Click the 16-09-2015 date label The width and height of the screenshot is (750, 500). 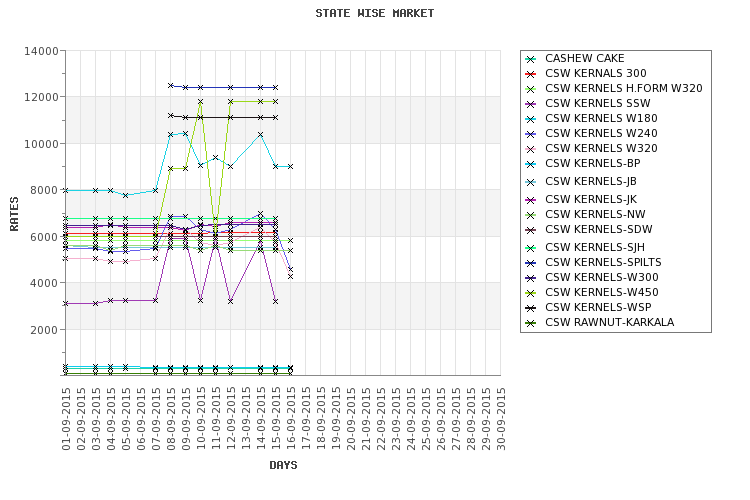tap(291, 419)
